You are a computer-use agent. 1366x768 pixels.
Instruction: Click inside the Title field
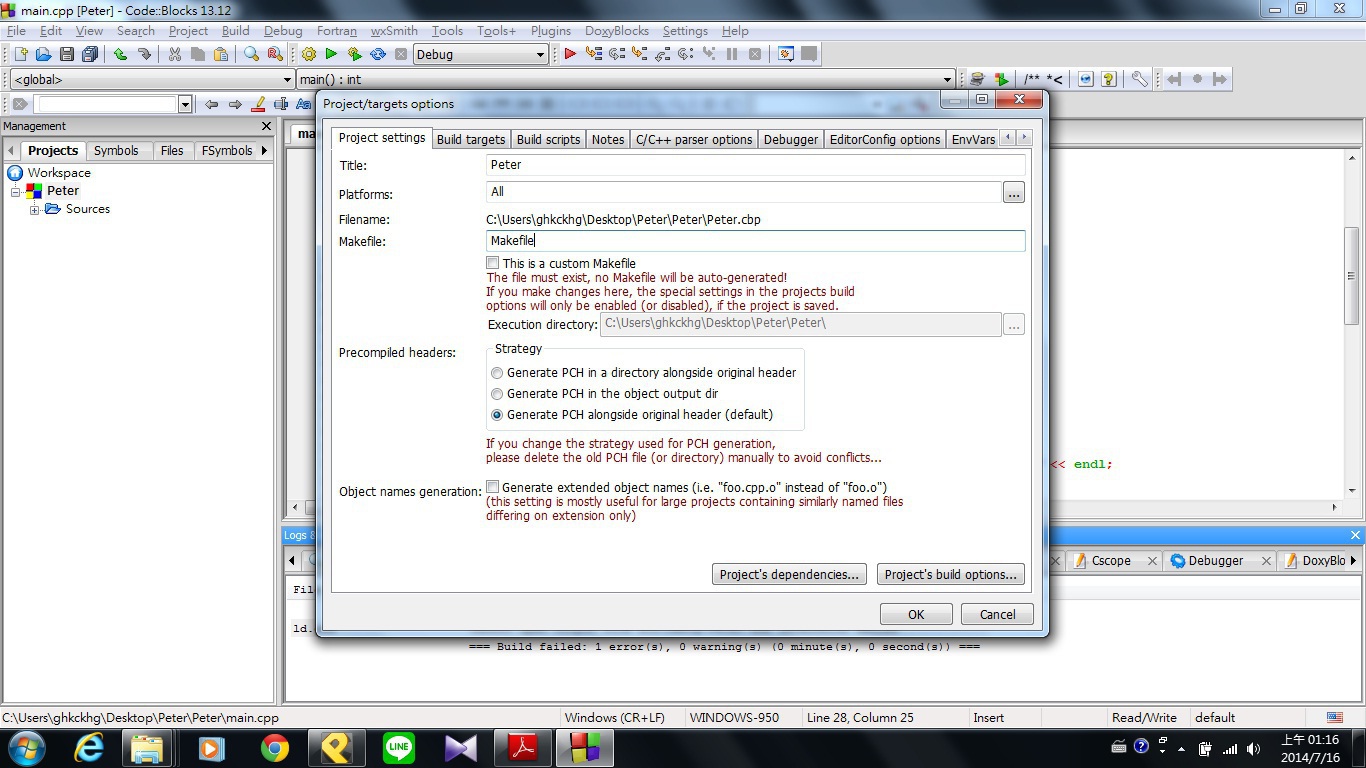point(755,165)
